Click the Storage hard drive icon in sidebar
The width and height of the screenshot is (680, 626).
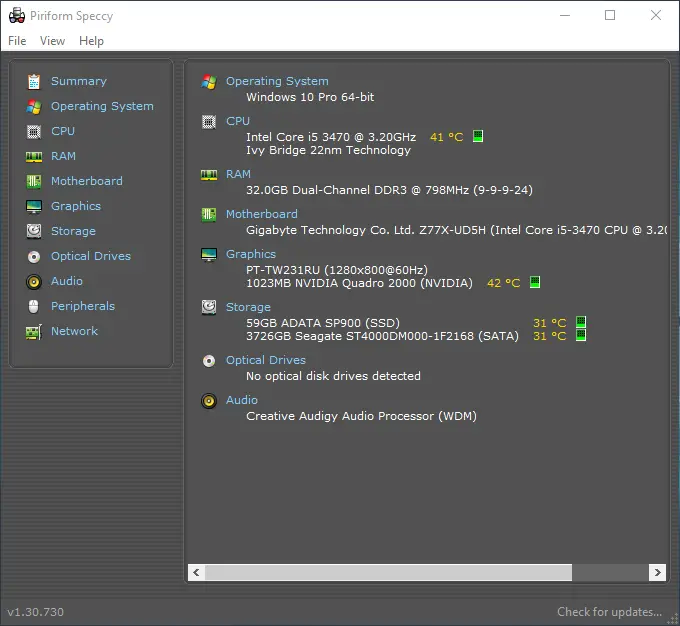[34, 231]
